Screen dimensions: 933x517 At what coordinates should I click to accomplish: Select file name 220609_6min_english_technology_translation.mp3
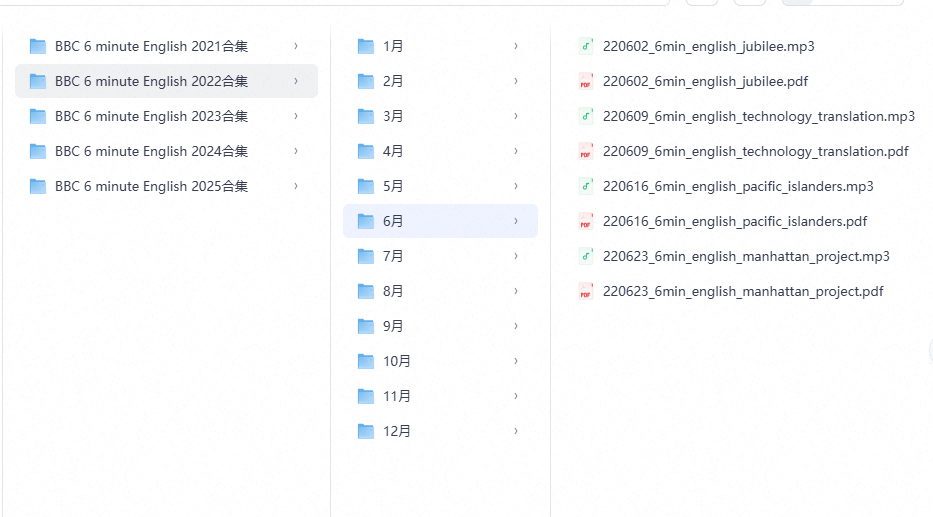[759, 117]
